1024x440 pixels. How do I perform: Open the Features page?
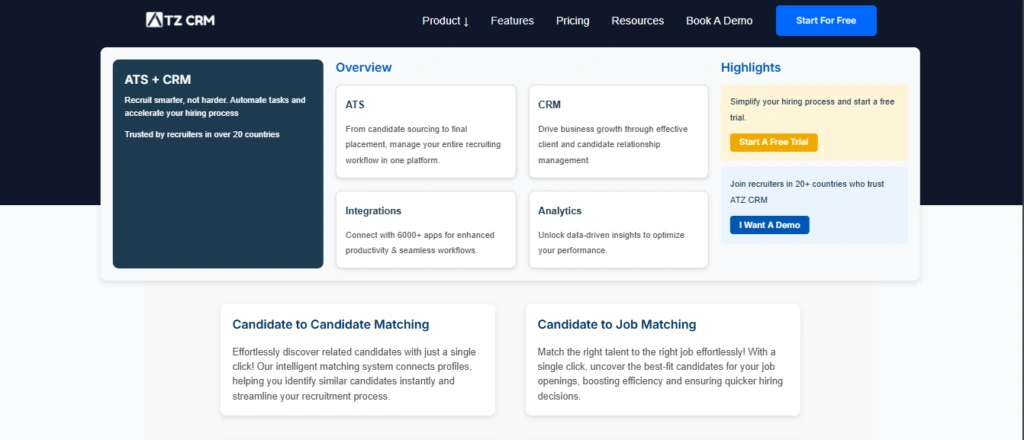(x=512, y=21)
